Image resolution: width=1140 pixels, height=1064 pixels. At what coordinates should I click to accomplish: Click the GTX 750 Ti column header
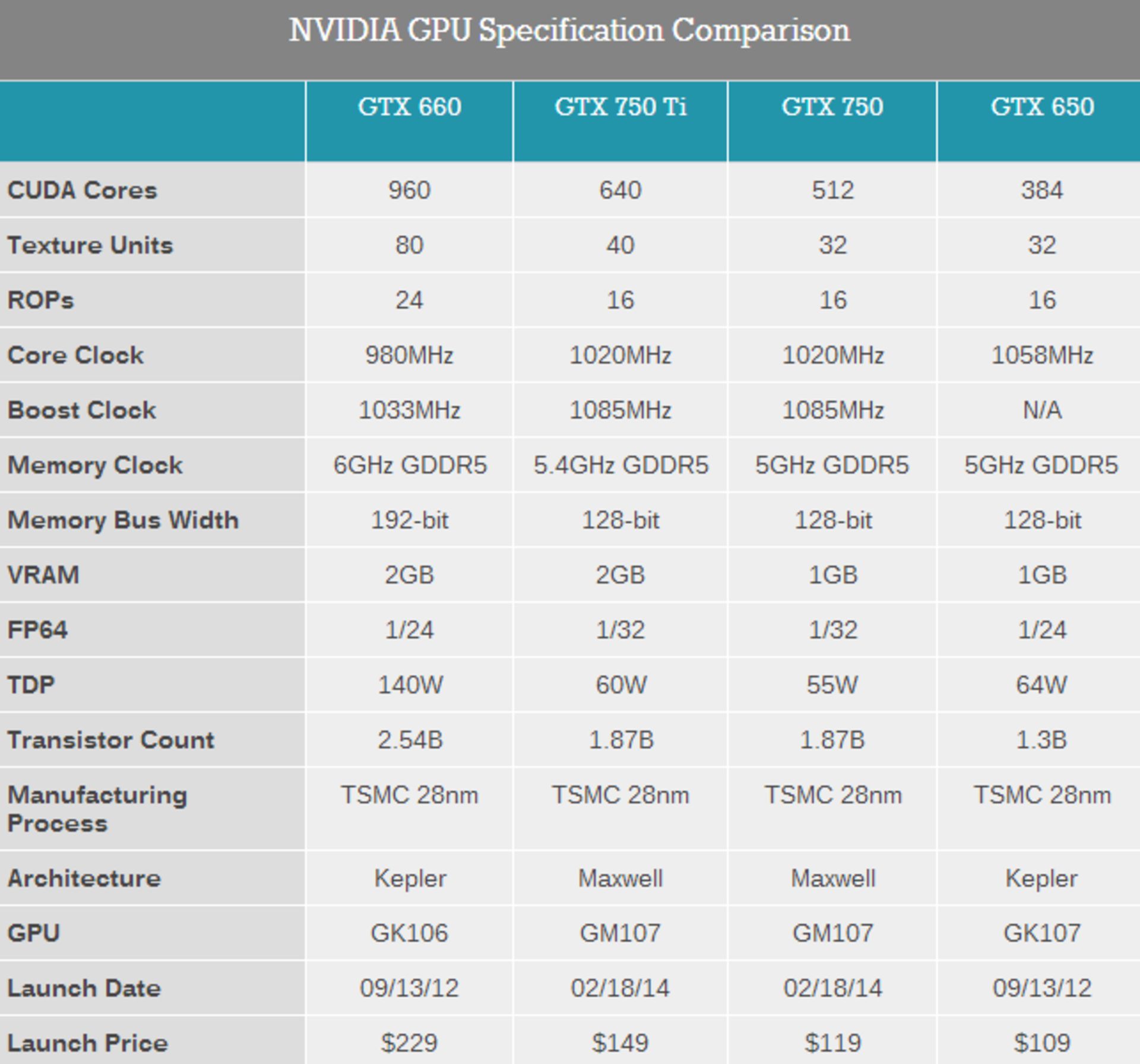click(x=620, y=107)
